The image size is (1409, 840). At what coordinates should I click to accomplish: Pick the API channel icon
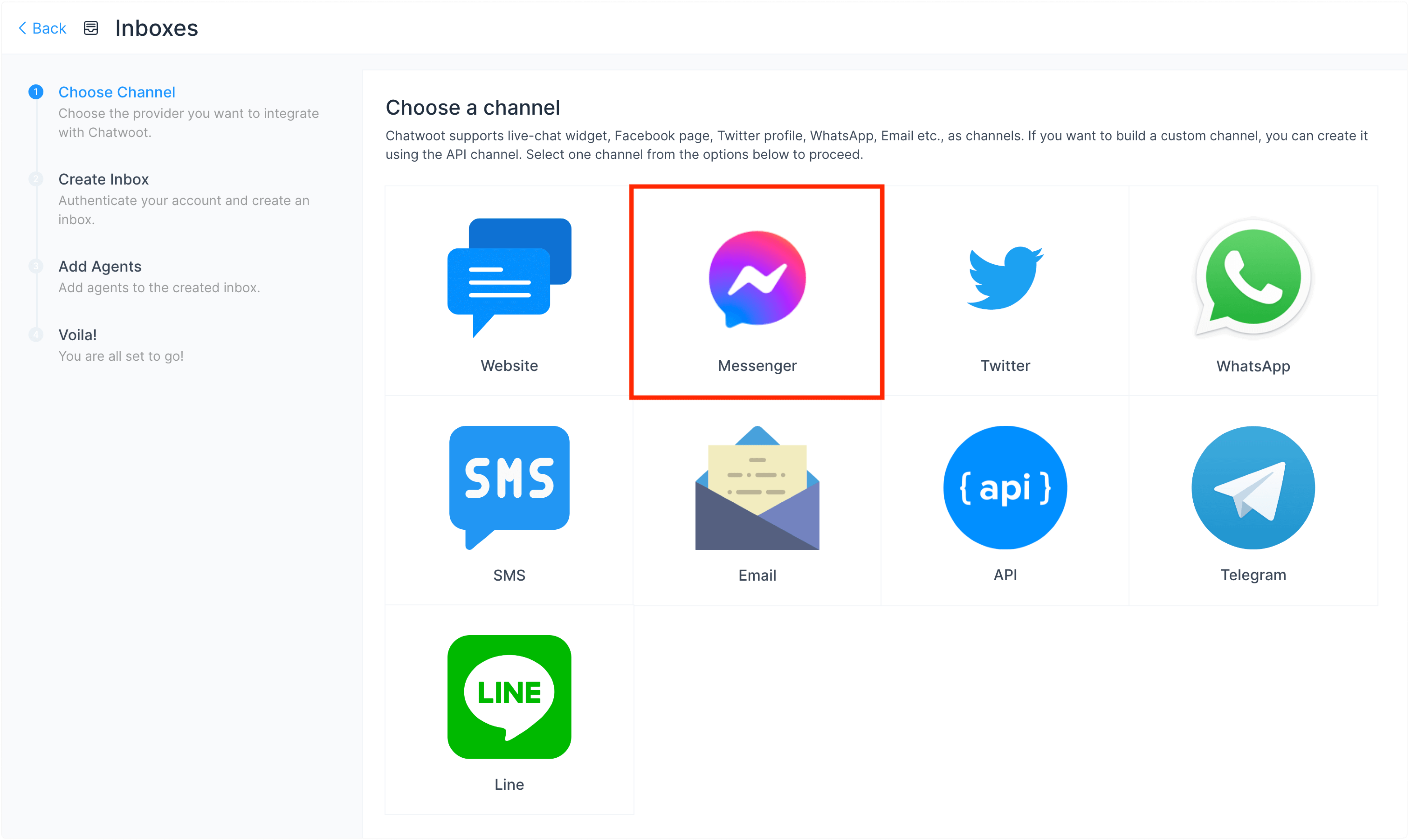point(1005,487)
